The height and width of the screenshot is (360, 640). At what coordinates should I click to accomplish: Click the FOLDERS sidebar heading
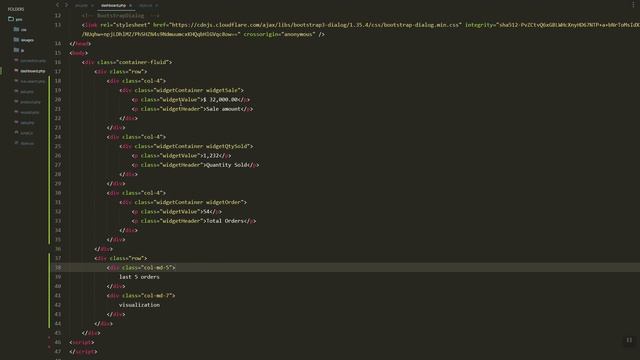[16, 9]
